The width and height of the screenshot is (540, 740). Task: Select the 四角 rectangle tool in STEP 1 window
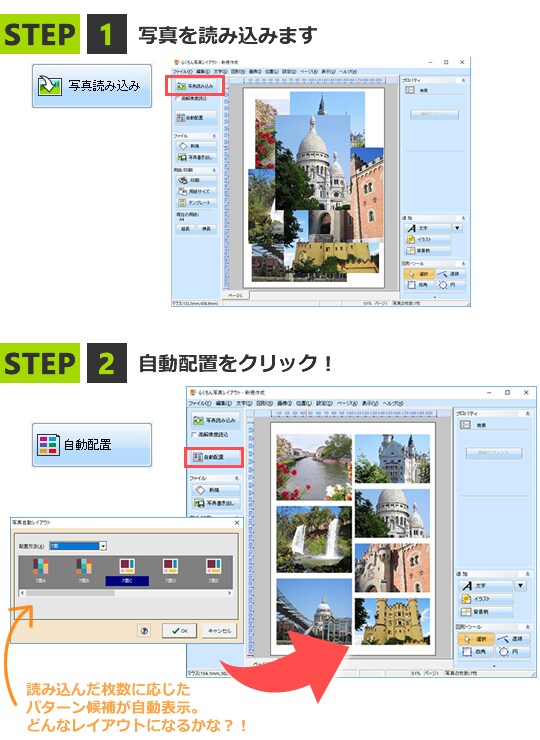[x=419, y=285]
